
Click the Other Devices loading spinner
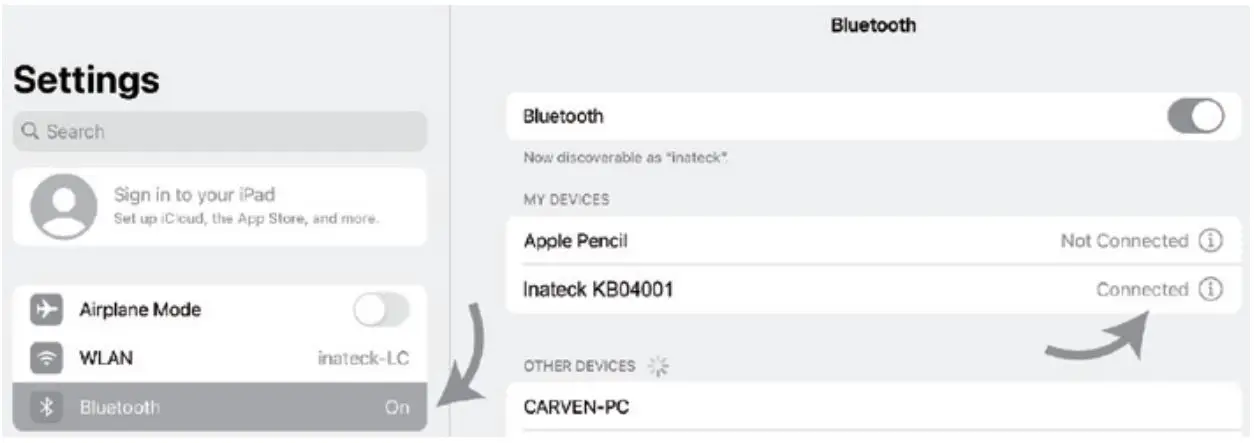658,366
